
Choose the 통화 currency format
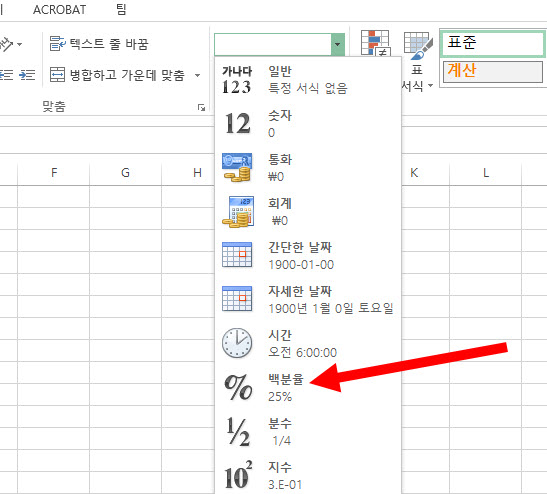[x=308, y=167]
